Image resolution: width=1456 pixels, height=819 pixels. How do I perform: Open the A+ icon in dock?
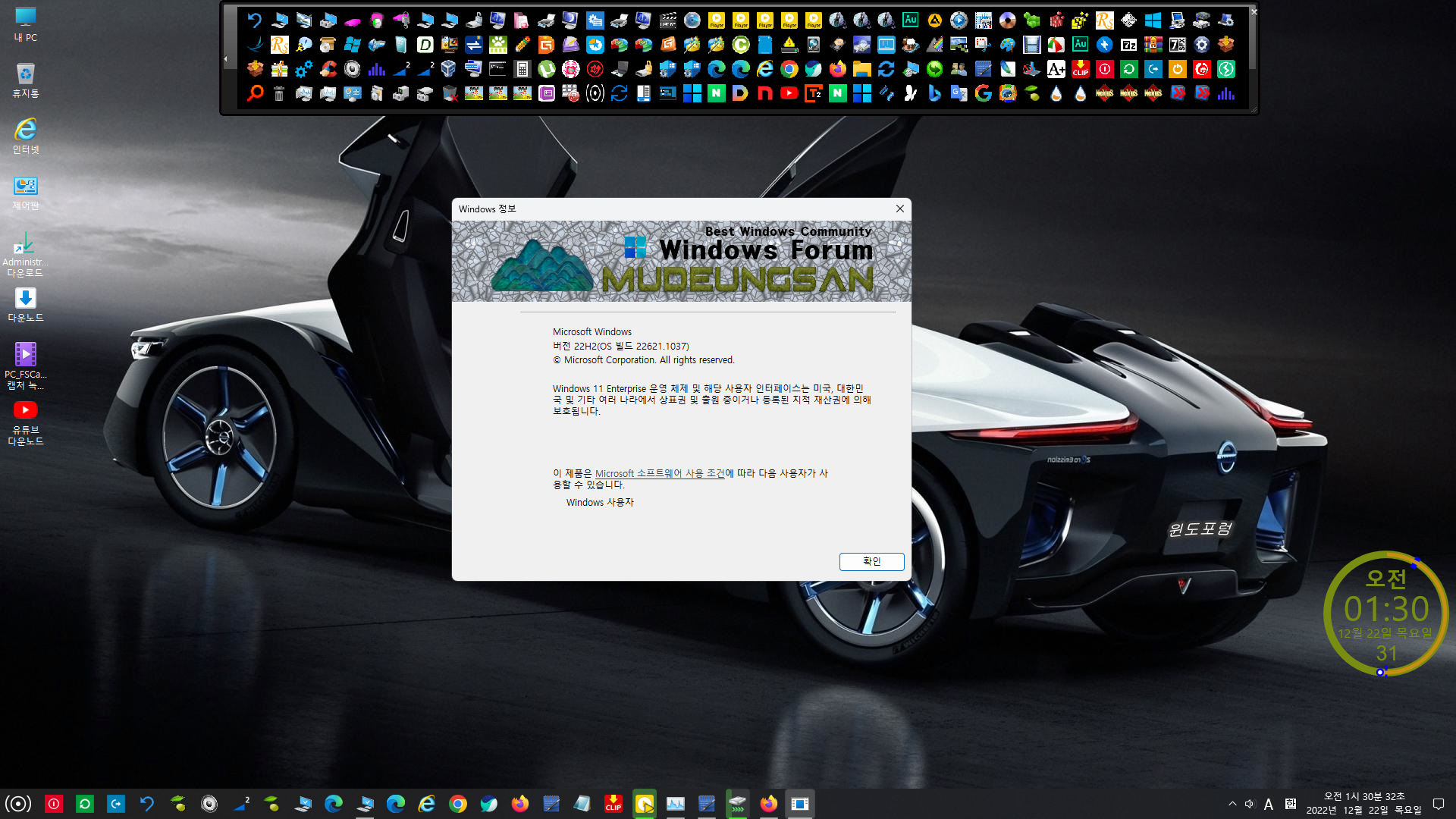pyautogui.click(x=1056, y=69)
